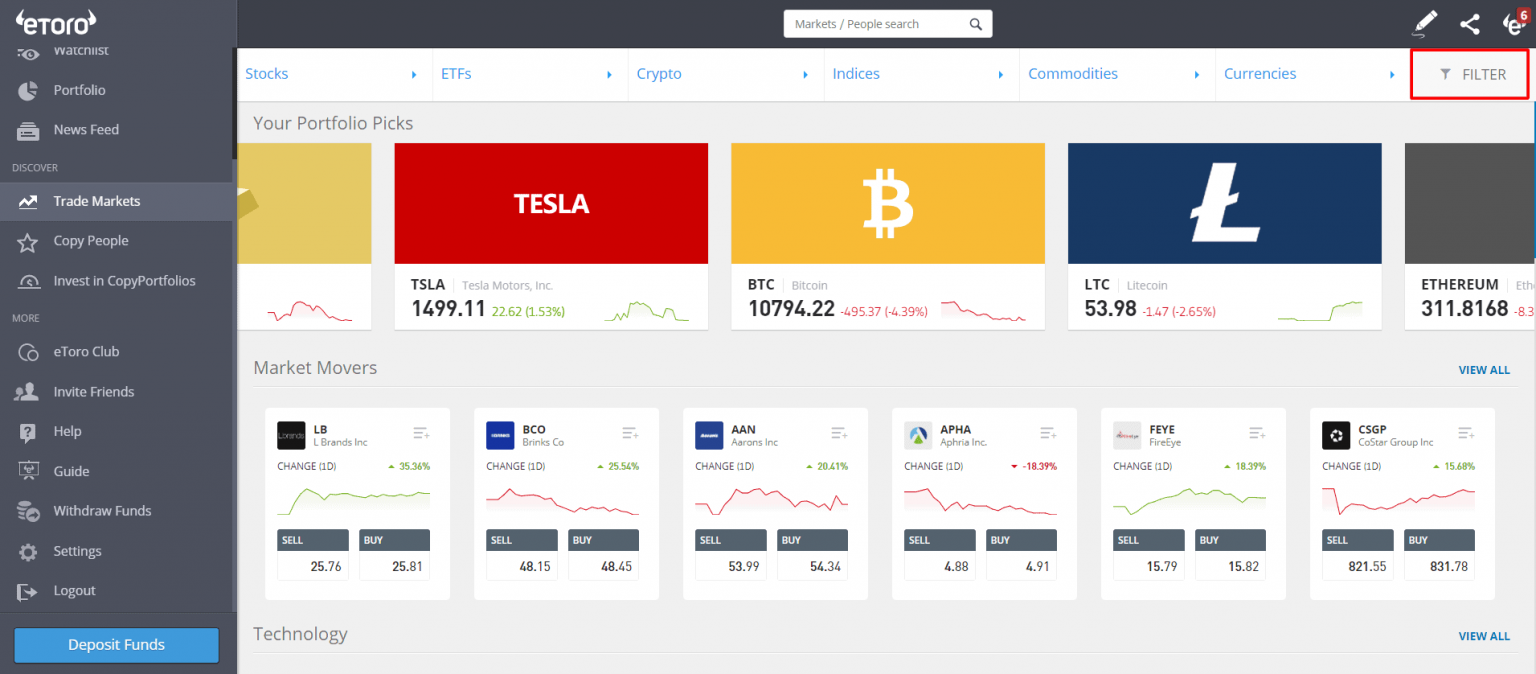Add CoStar Group to watchlist using its card icon
Viewport: 1536px width, 674px height.
point(1466,432)
